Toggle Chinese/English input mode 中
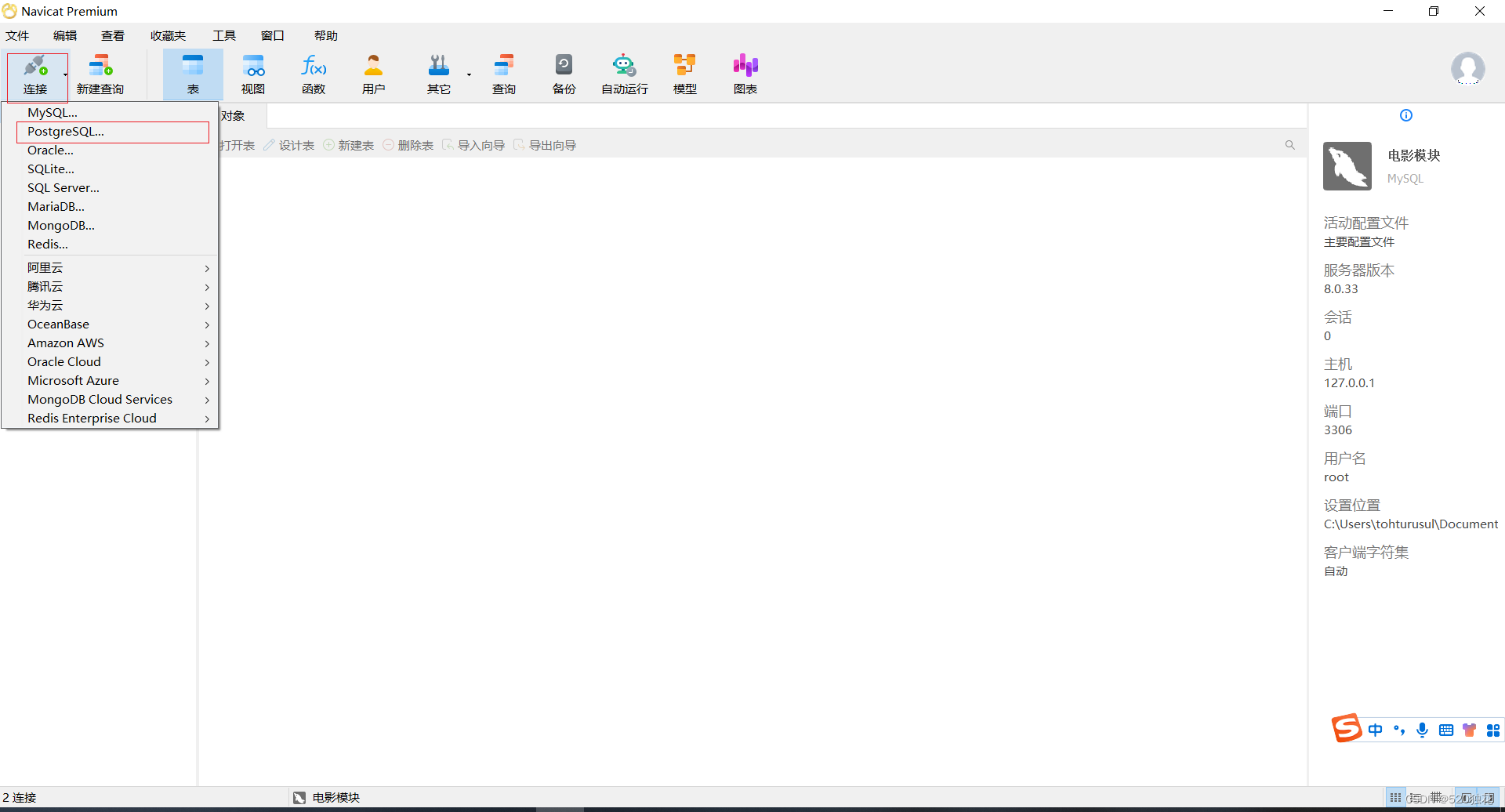Image resolution: width=1505 pixels, height=812 pixels. pos(1376,730)
